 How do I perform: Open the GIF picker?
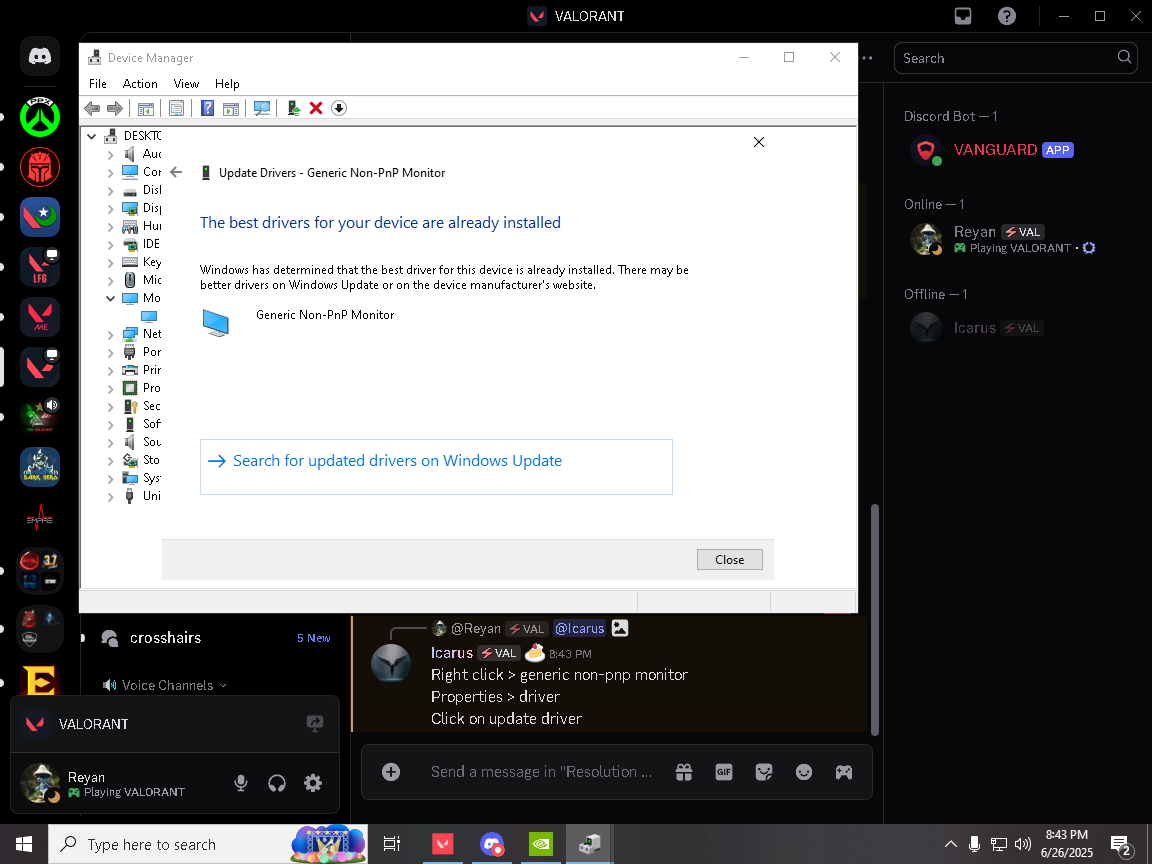tap(724, 772)
